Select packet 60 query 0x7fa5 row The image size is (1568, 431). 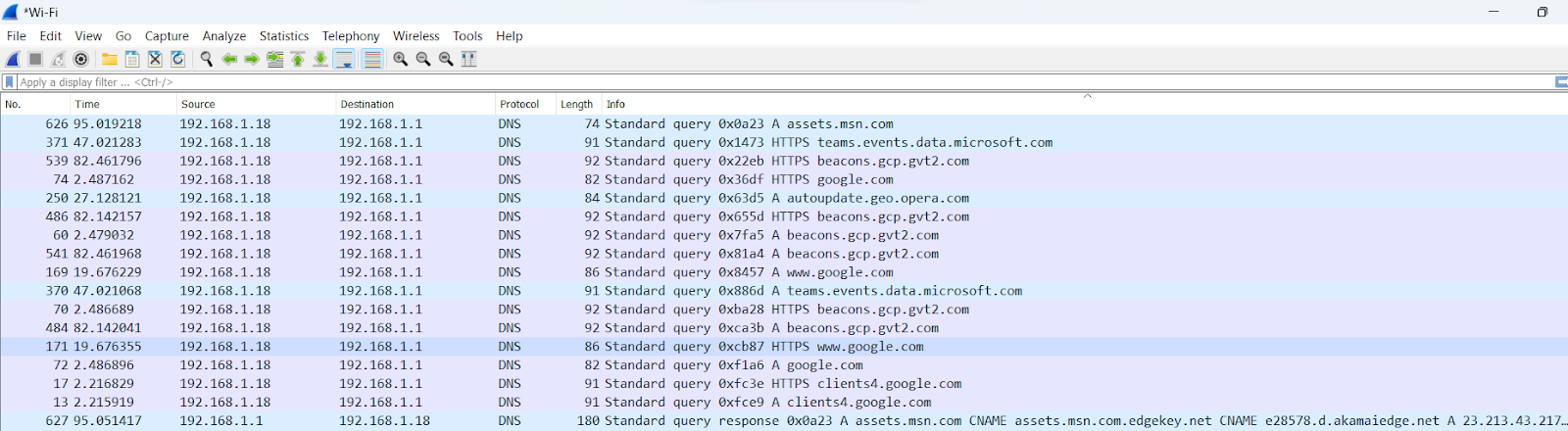coord(784,236)
